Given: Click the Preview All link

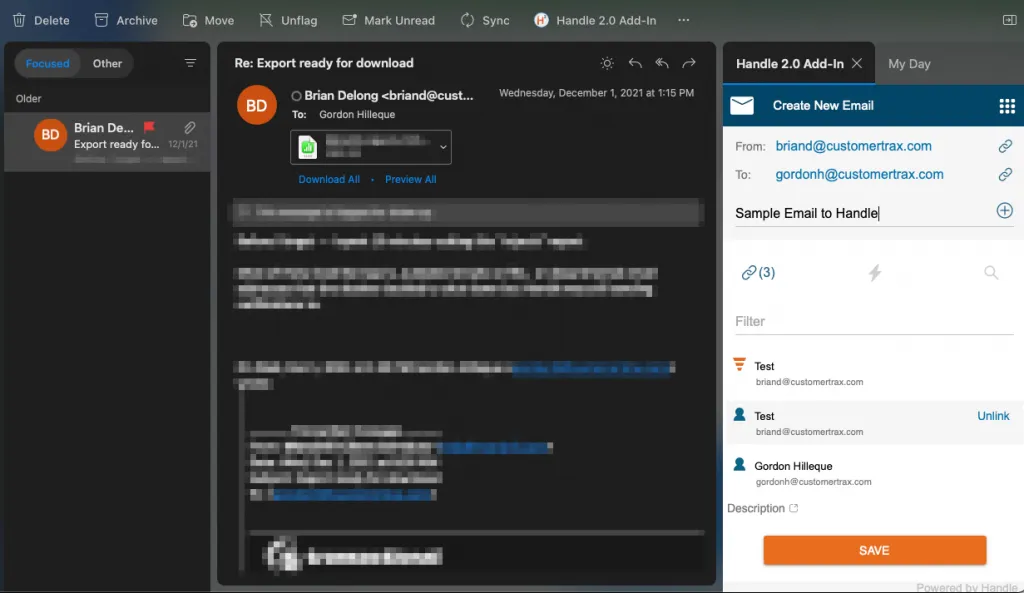Looking at the screenshot, I should click(411, 180).
